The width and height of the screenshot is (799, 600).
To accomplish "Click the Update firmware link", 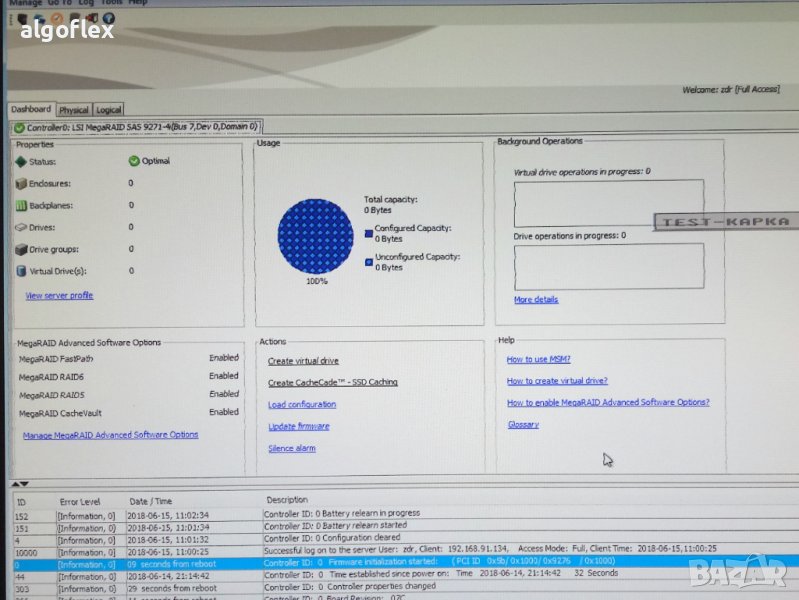I will pos(299,426).
